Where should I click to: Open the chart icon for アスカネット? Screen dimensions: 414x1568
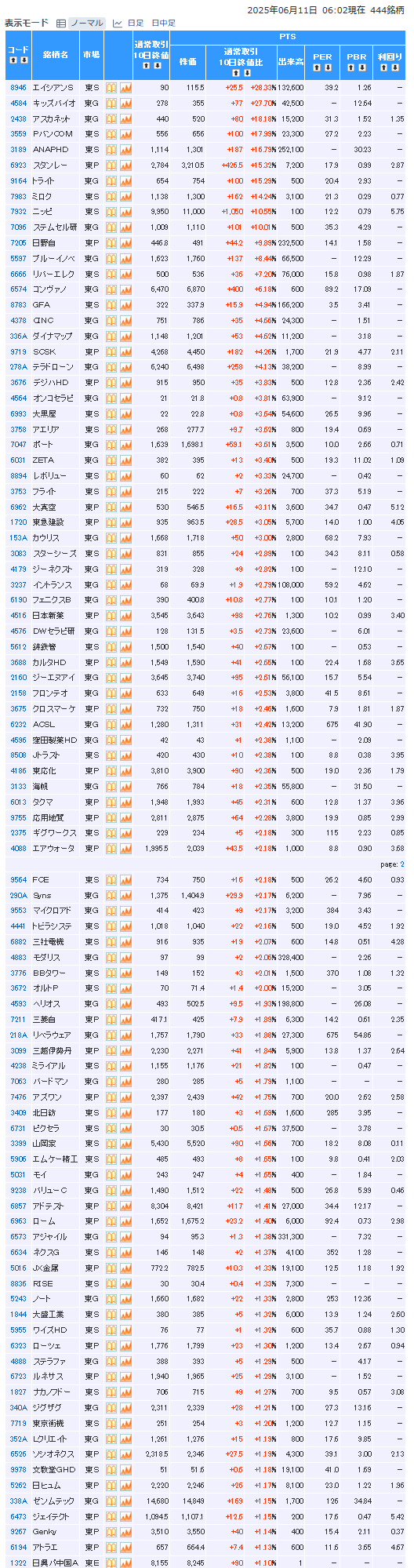click(125, 119)
